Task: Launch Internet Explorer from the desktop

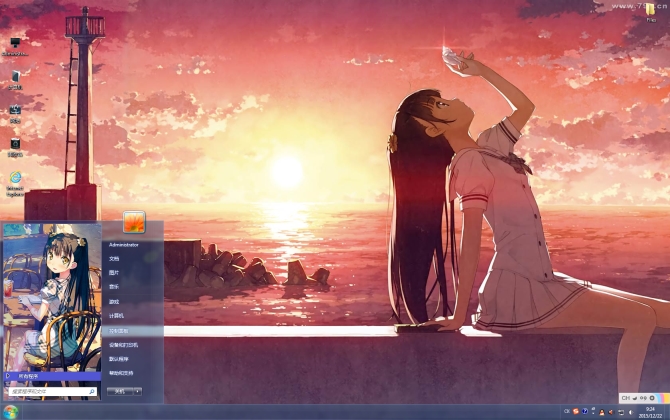Action: [15, 184]
